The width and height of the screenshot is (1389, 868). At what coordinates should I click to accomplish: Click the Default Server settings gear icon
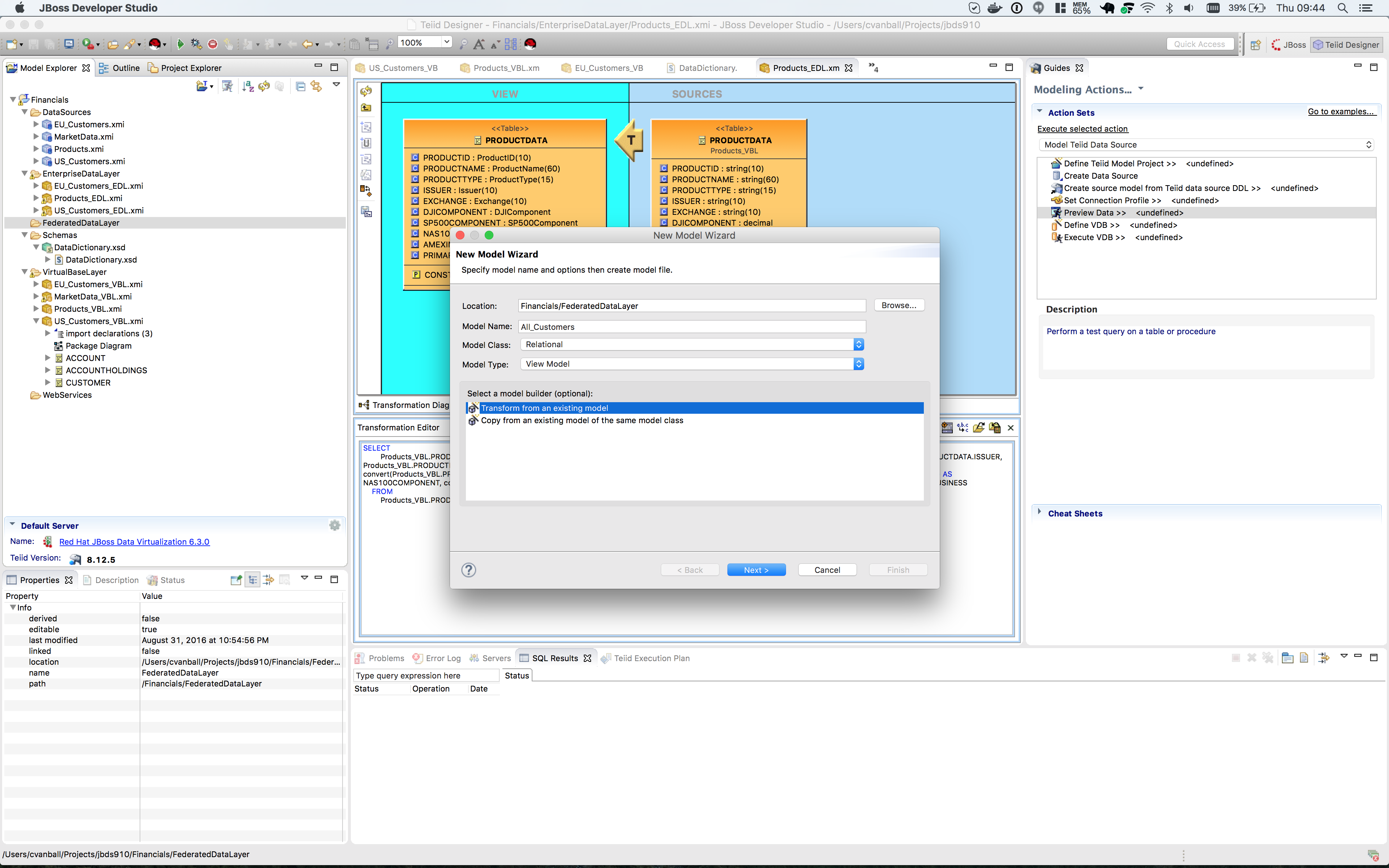click(335, 525)
